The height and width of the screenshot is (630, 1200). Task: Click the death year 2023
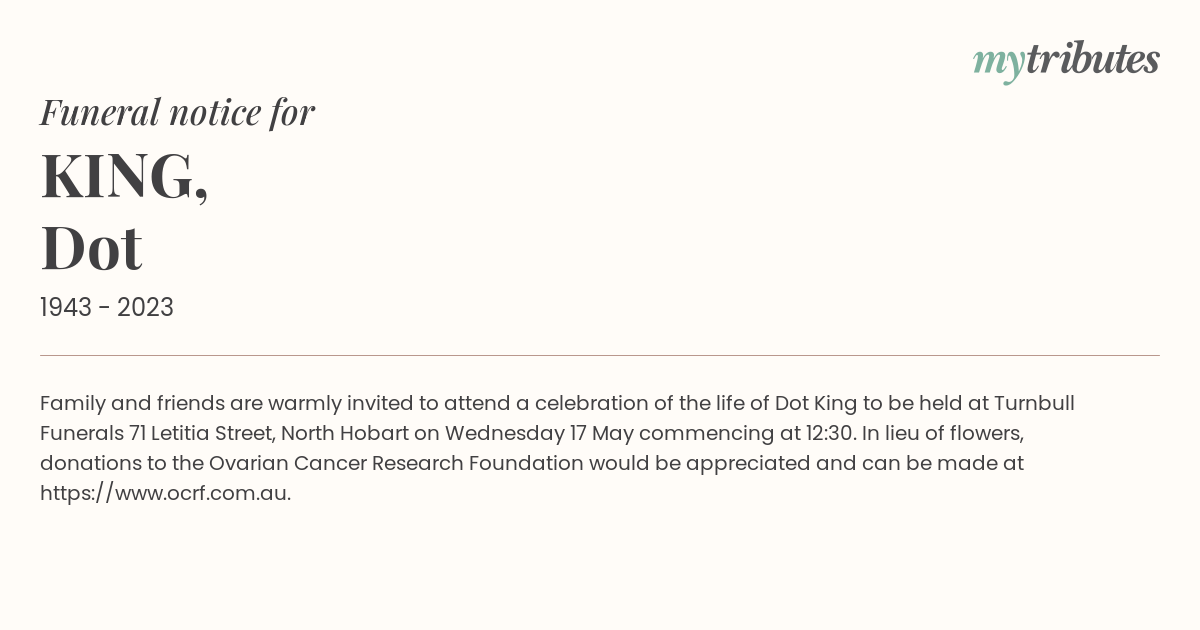point(145,308)
